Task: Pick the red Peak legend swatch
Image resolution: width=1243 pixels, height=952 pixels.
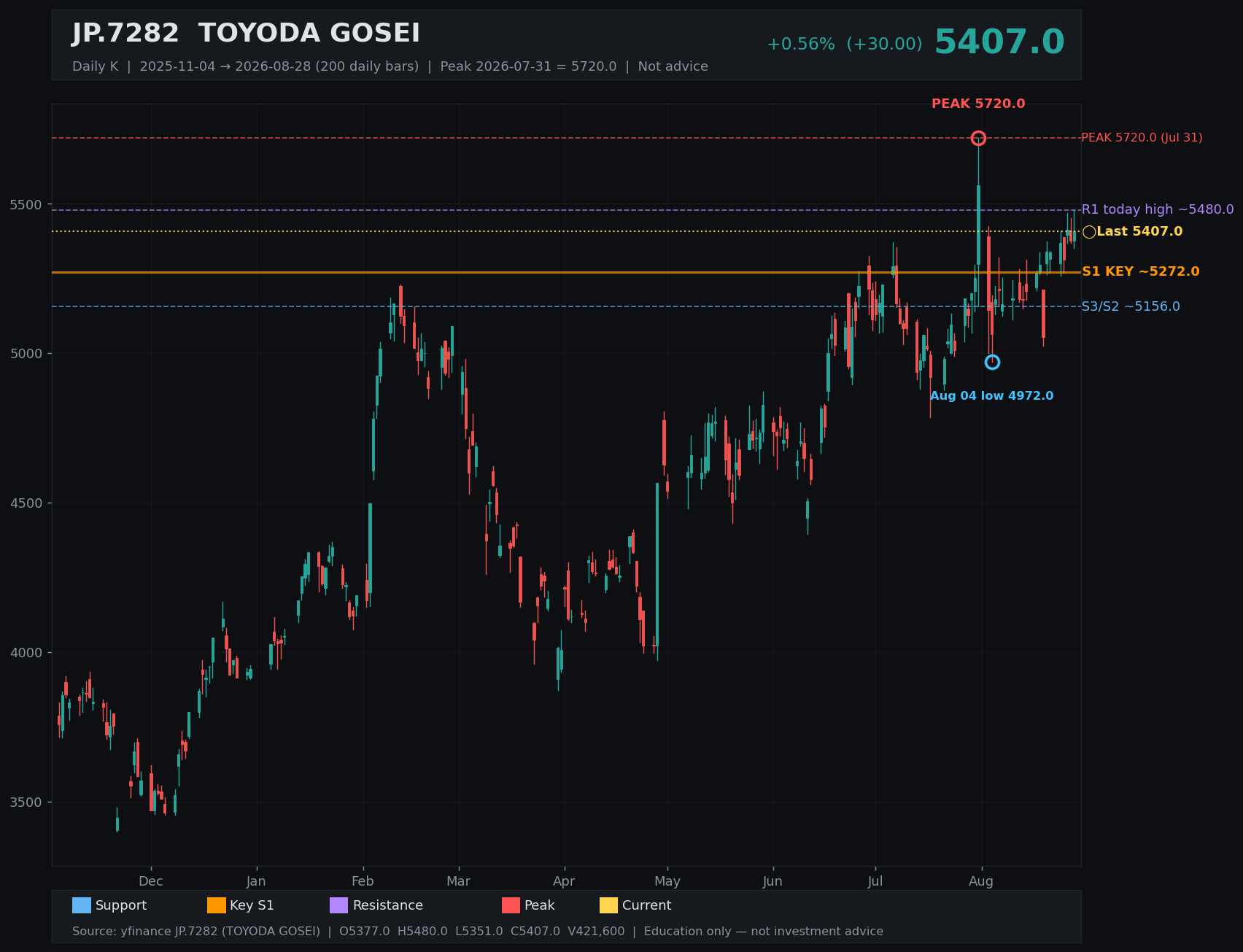Action: click(x=511, y=905)
